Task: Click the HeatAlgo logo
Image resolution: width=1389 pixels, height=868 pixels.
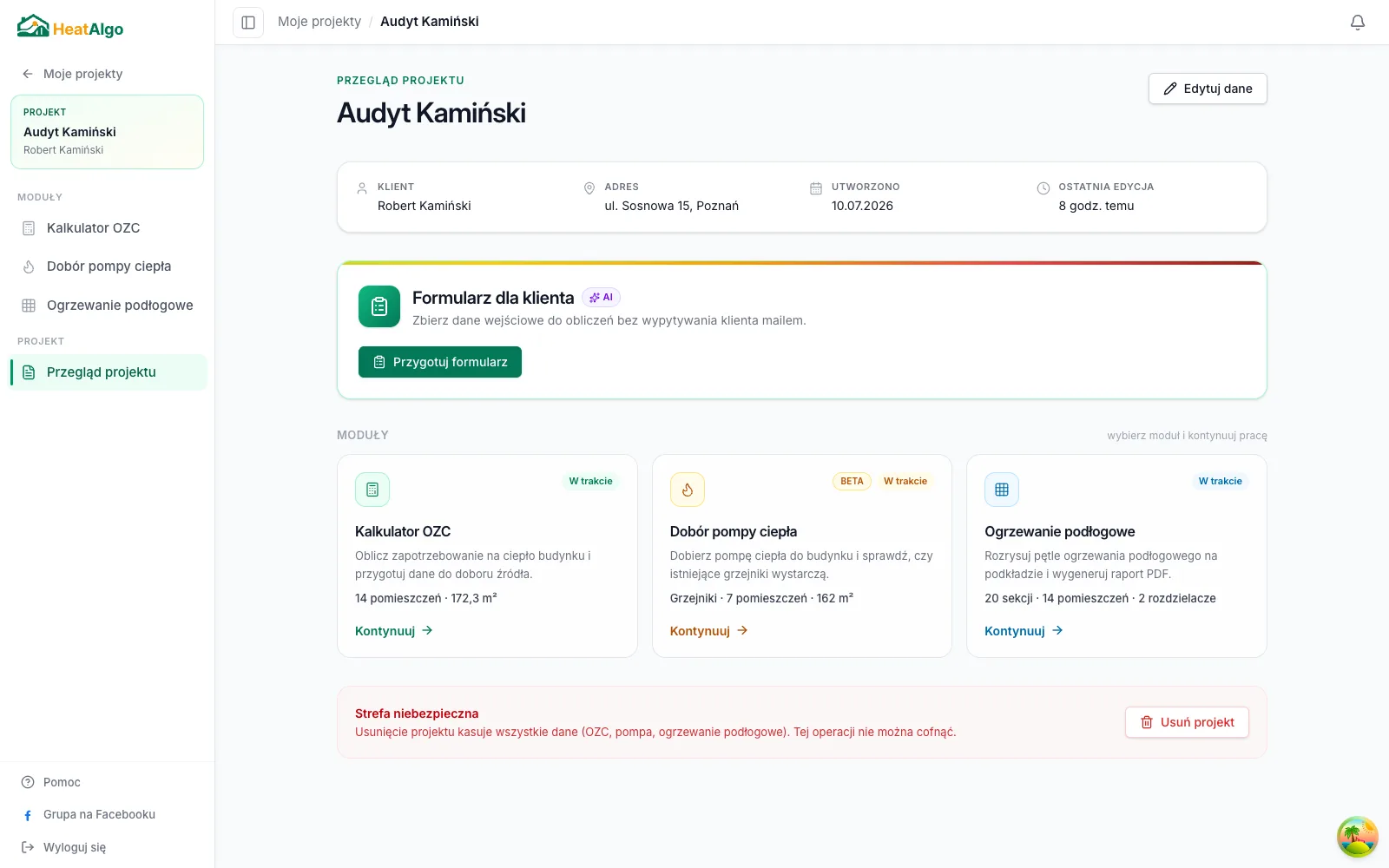Action: tap(70, 27)
